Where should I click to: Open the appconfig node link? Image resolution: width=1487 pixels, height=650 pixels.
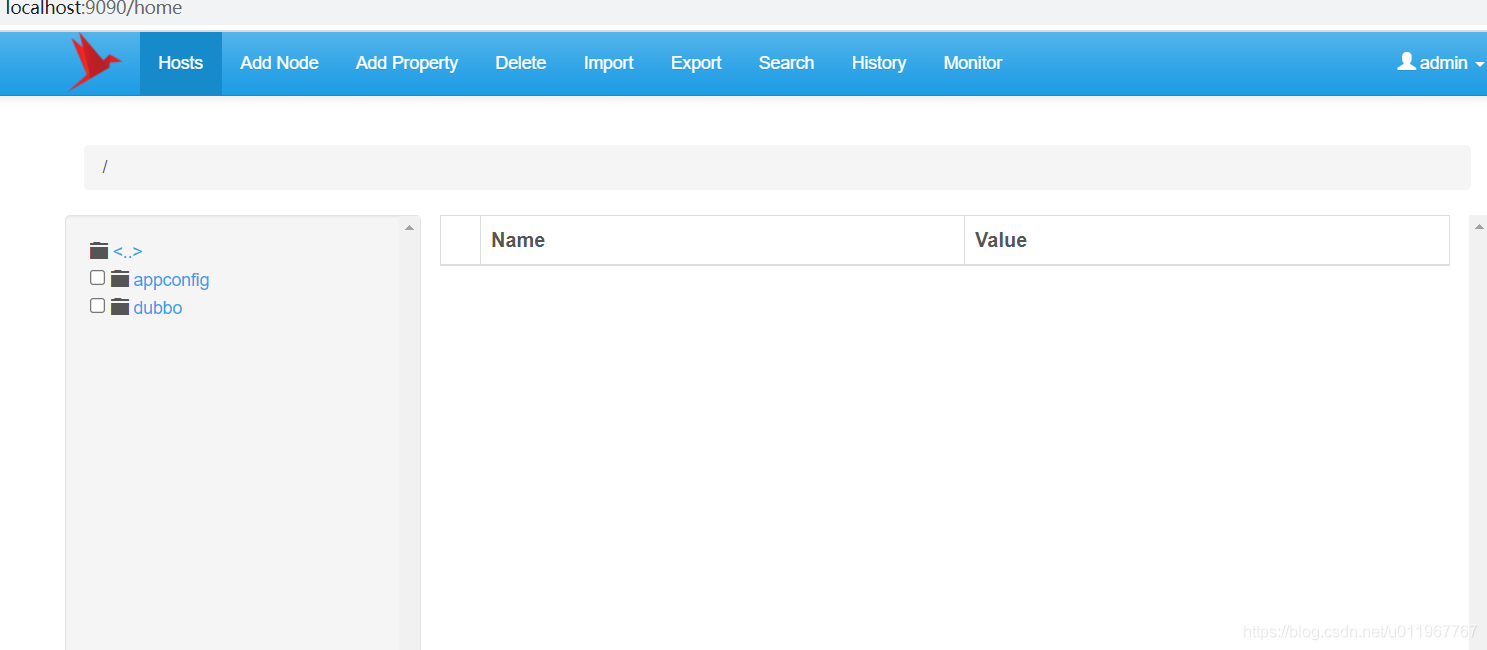tap(171, 280)
